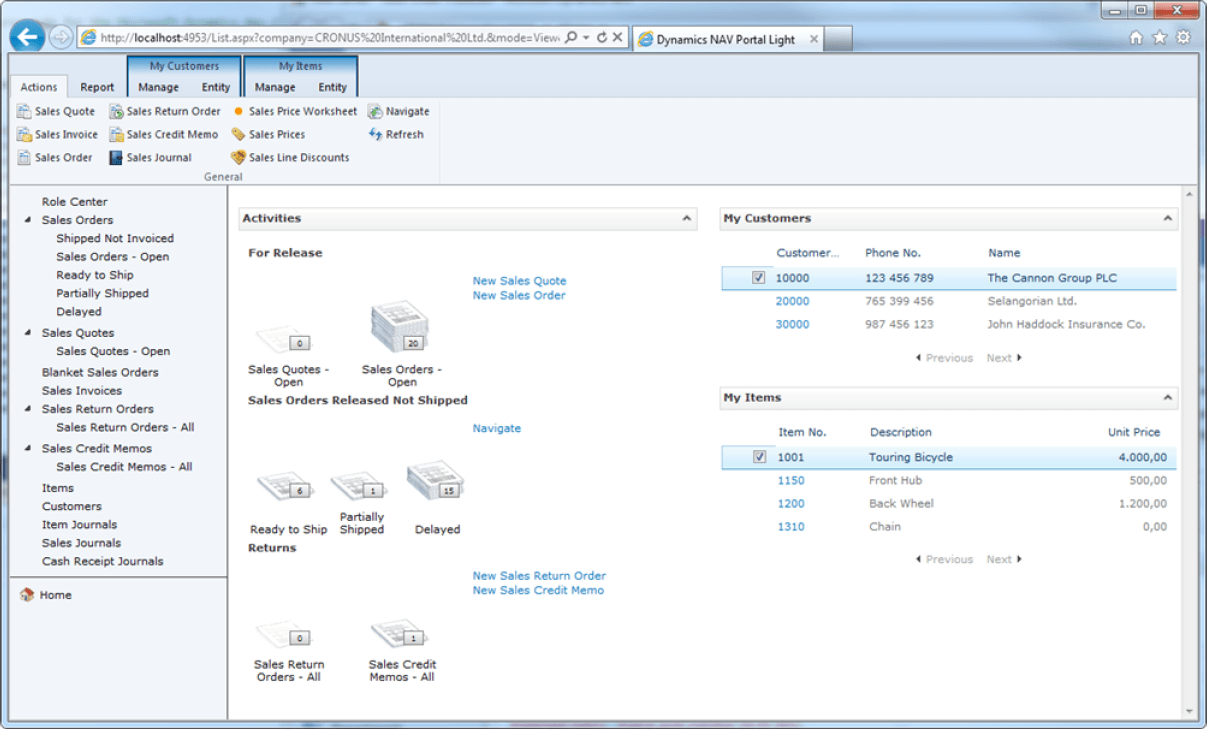Open customer number 20000 link
The width and height of the screenshot is (1207, 729).
pyautogui.click(x=793, y=301)
